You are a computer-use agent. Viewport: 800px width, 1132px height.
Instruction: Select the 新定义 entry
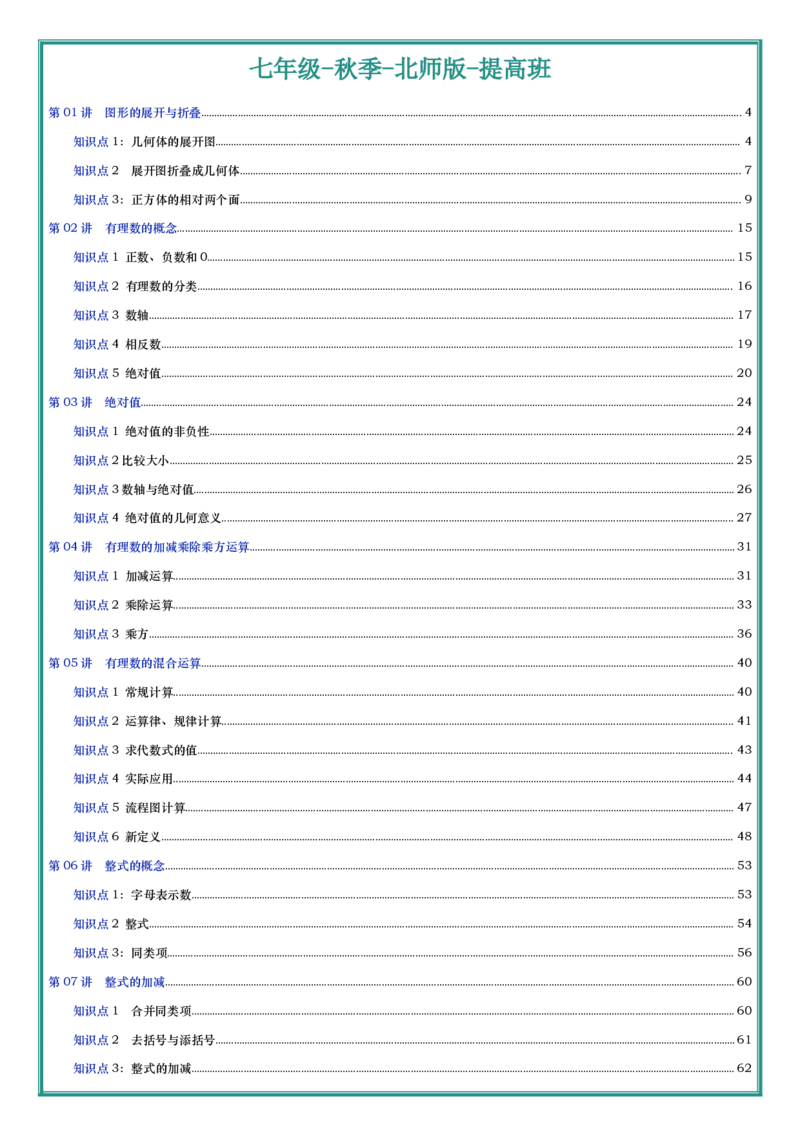[412, 837]
